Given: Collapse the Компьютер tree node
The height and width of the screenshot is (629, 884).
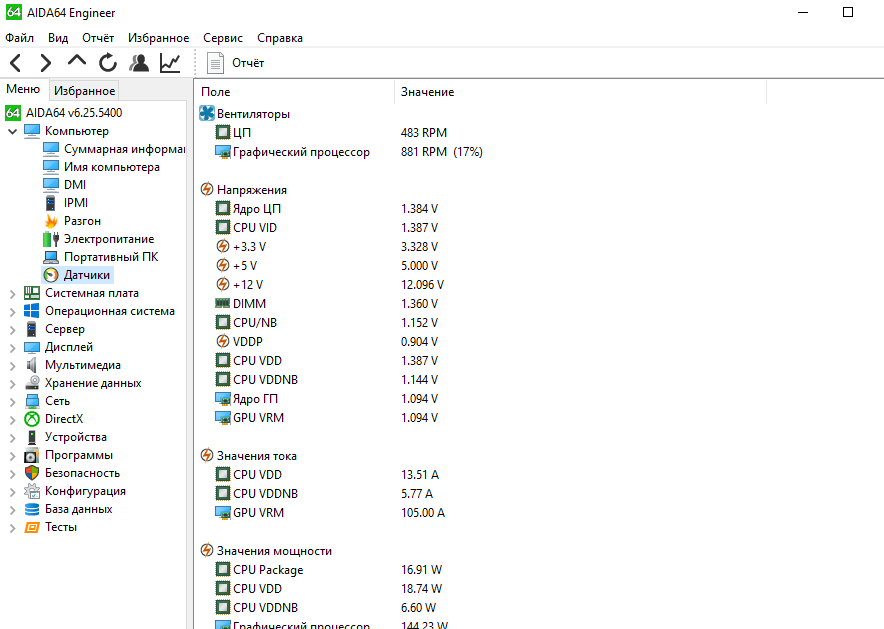Looking at the screenshot, I should click(x=12, y=131).
